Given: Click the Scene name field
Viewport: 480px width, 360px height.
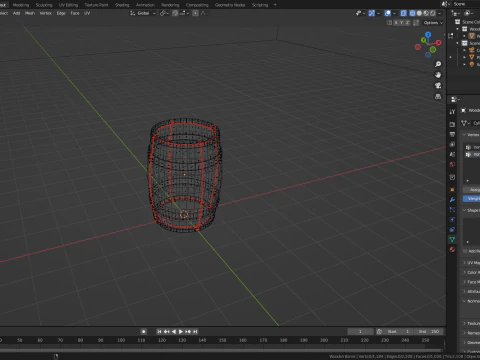Looking at the screenshot, I should [466, 4].
